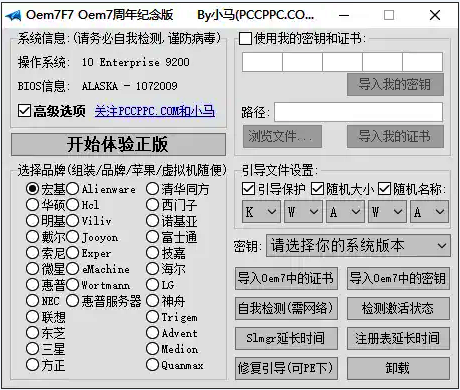
Task: Click 修复引导(可PE下) button
Action: click(x=286, y=368)
